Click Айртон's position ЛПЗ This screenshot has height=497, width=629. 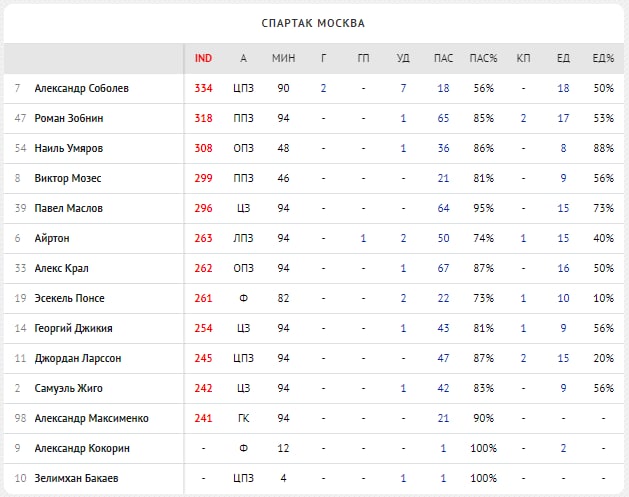(x=243, y=238)
